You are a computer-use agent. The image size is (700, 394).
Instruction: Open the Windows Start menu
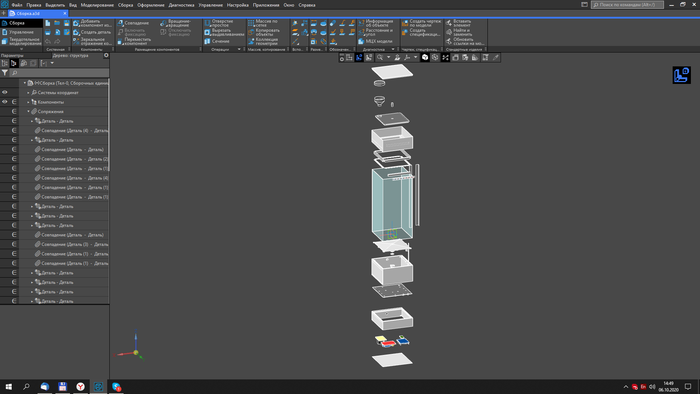[8, 386]
